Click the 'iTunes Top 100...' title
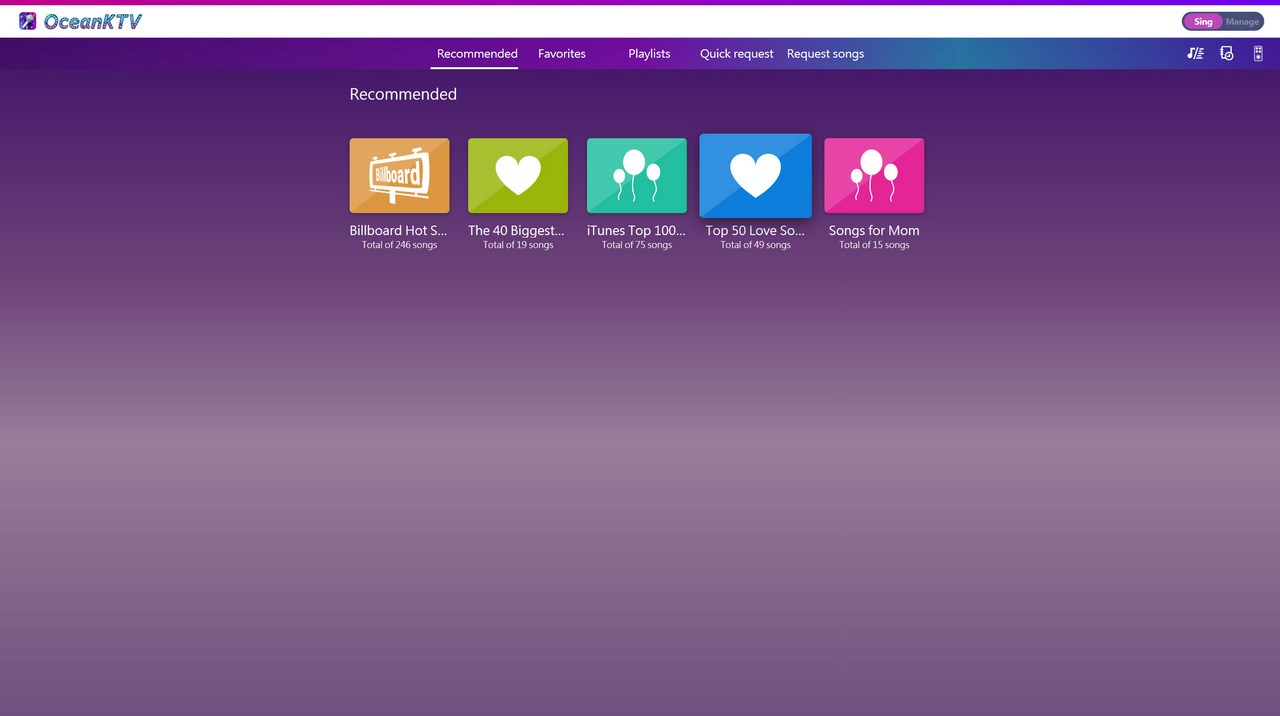 (x=637, y=230)
